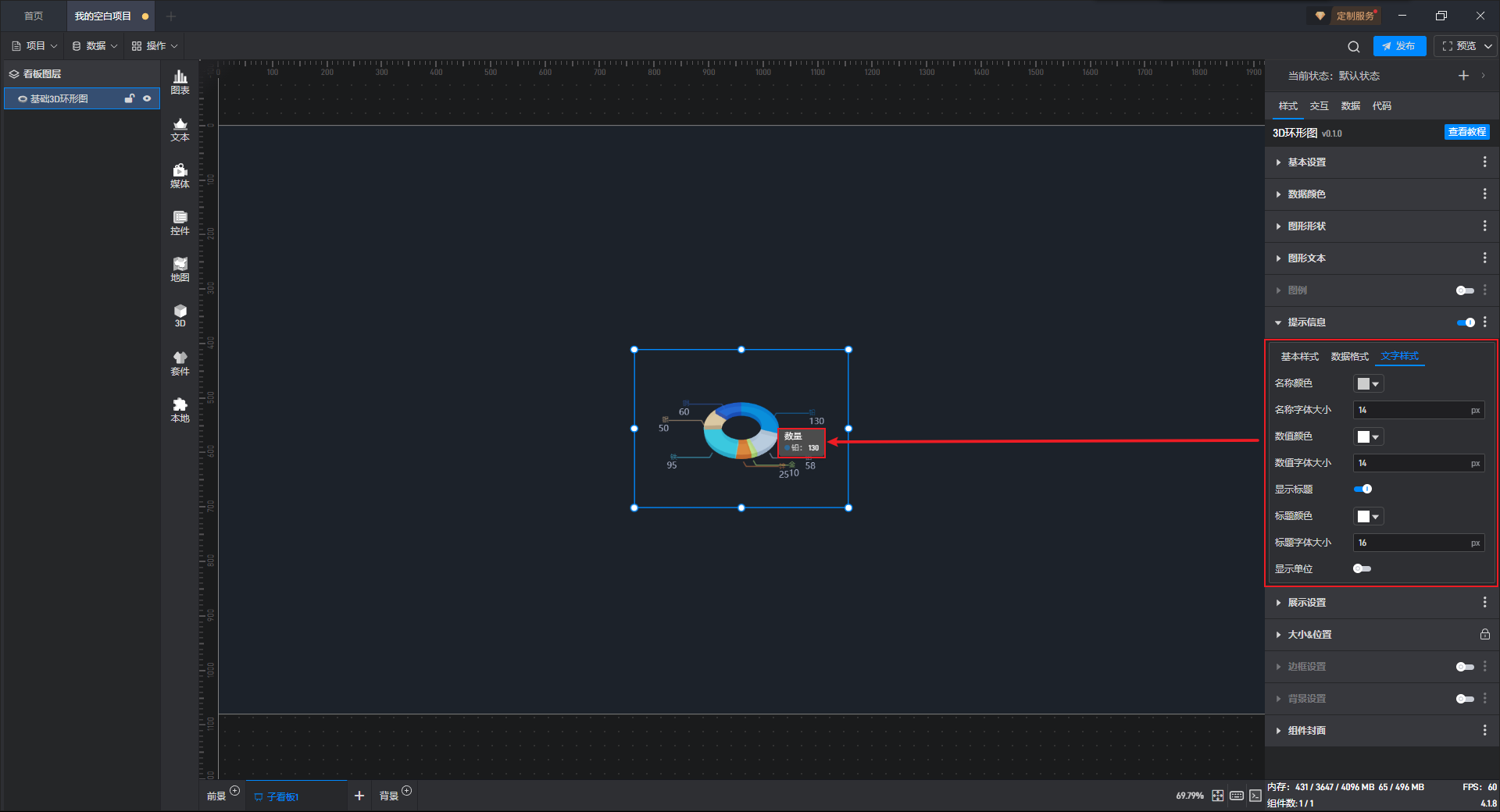Open the 套件 kit components panel
1500x812 pixels.
point(180,363)
